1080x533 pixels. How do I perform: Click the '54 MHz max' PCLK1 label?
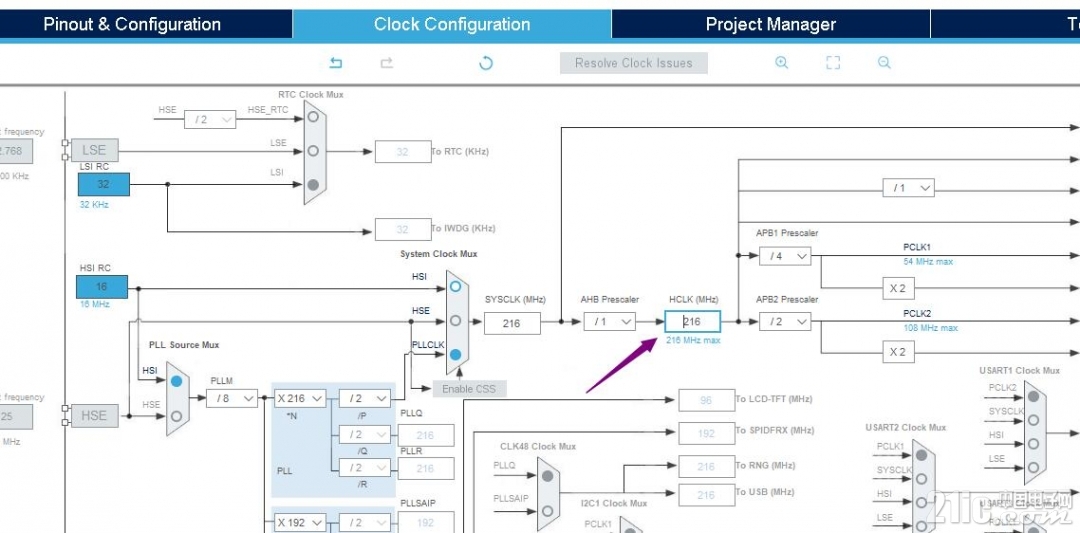tap(928, 262)
